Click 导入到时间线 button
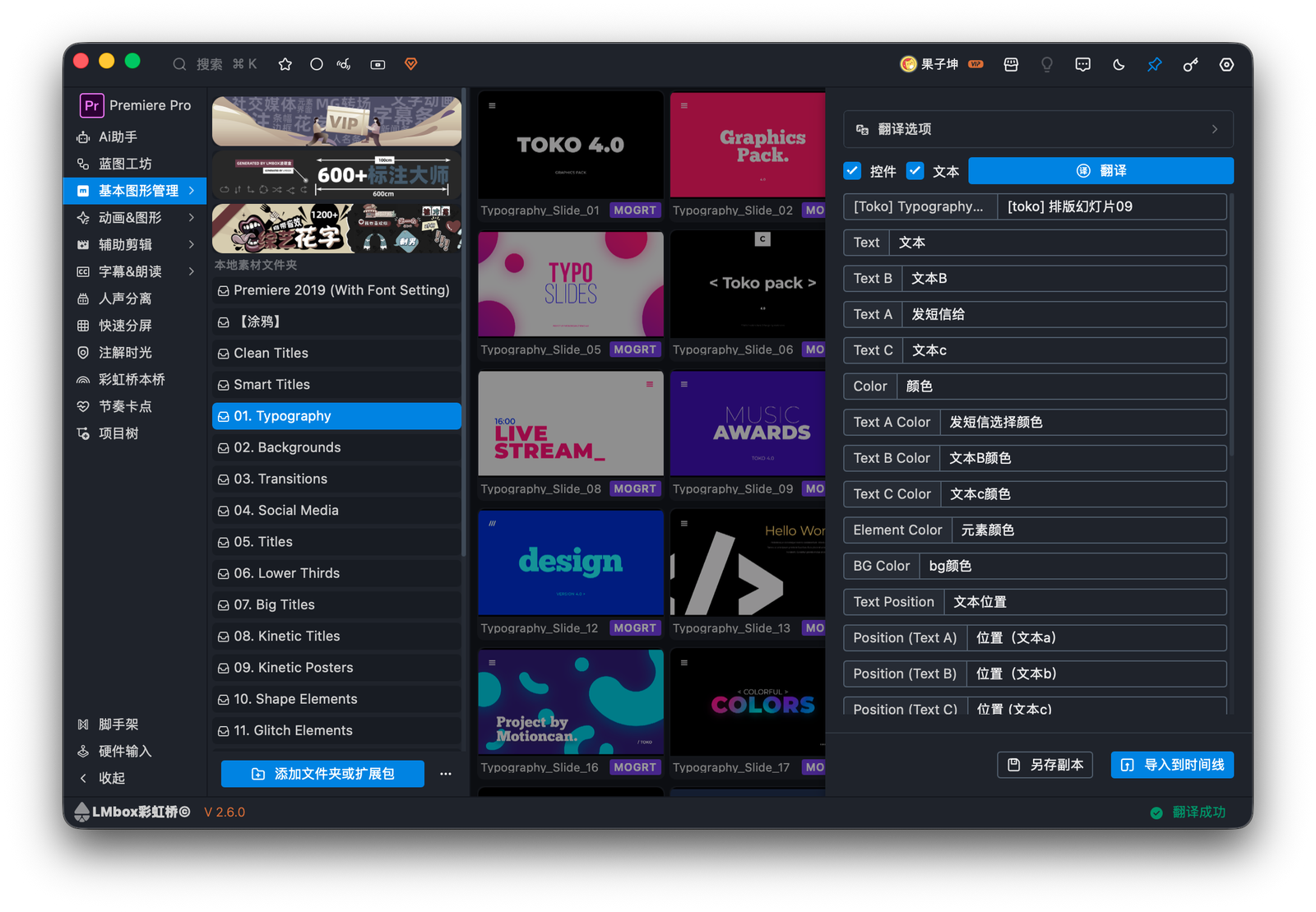1316x912 pixels. point(1172,765)
